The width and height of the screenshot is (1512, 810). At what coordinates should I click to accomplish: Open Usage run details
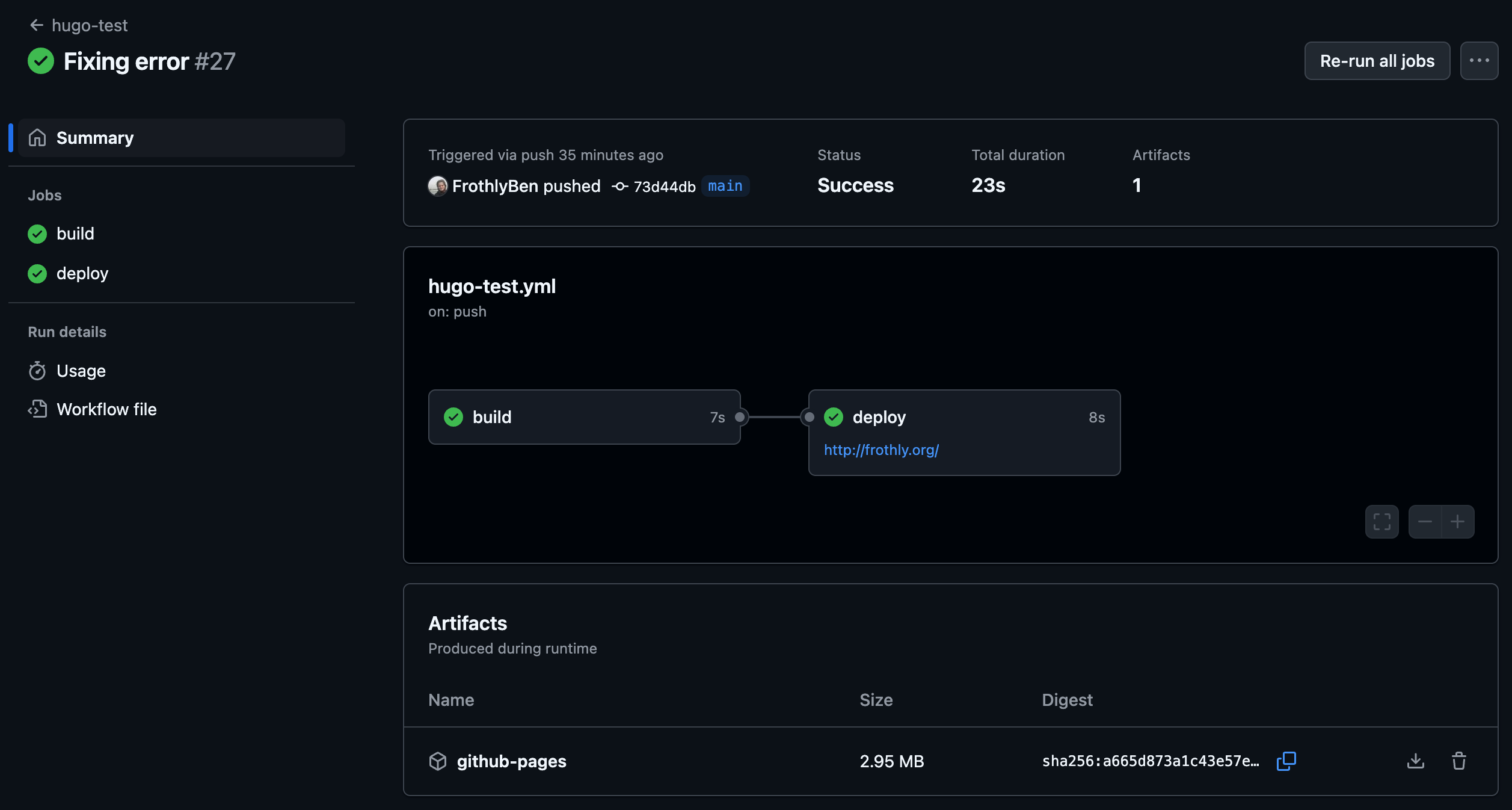81,371
